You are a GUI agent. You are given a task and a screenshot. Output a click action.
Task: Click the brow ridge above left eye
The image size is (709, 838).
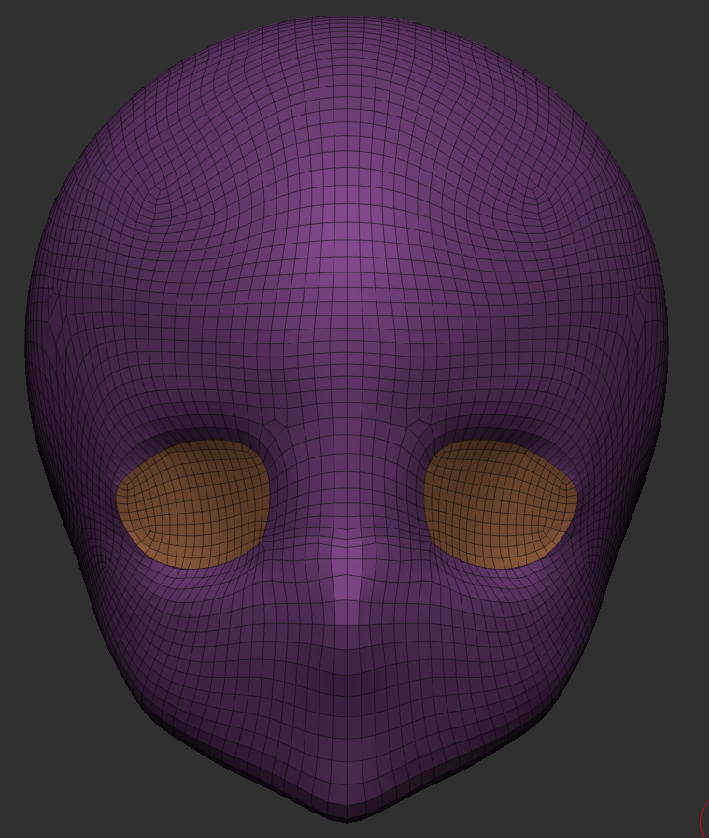coord(195,425)
